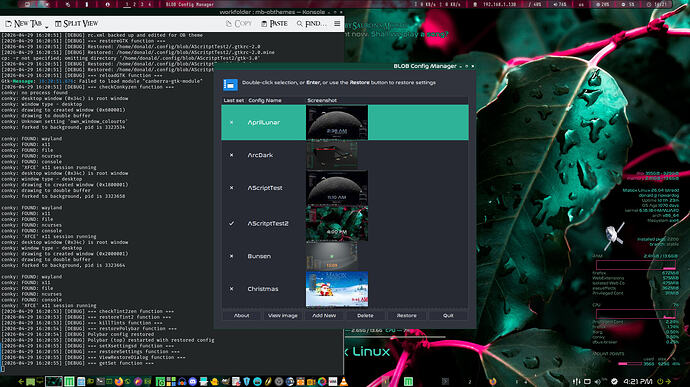Click the display tray icon
This screenshot has width=690, height=387.
[587, 381]
